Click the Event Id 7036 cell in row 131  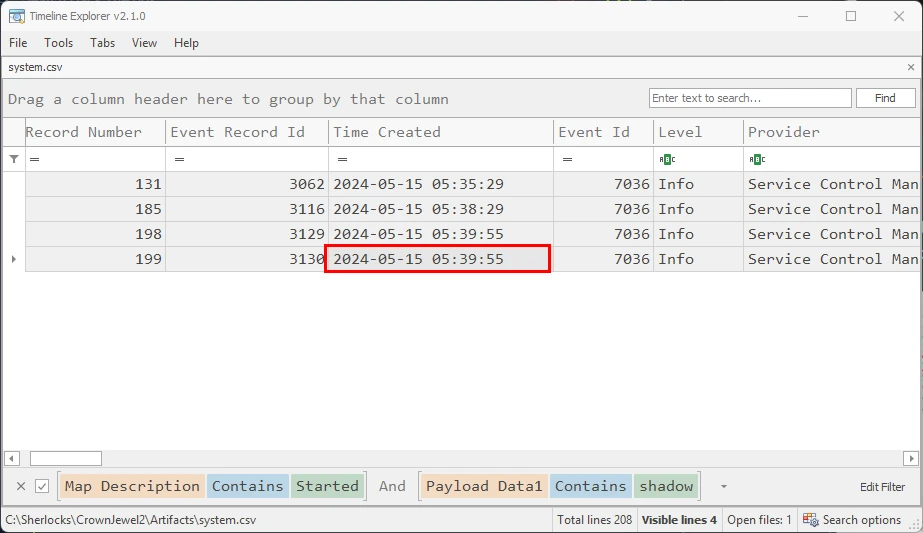click(603, 184)
